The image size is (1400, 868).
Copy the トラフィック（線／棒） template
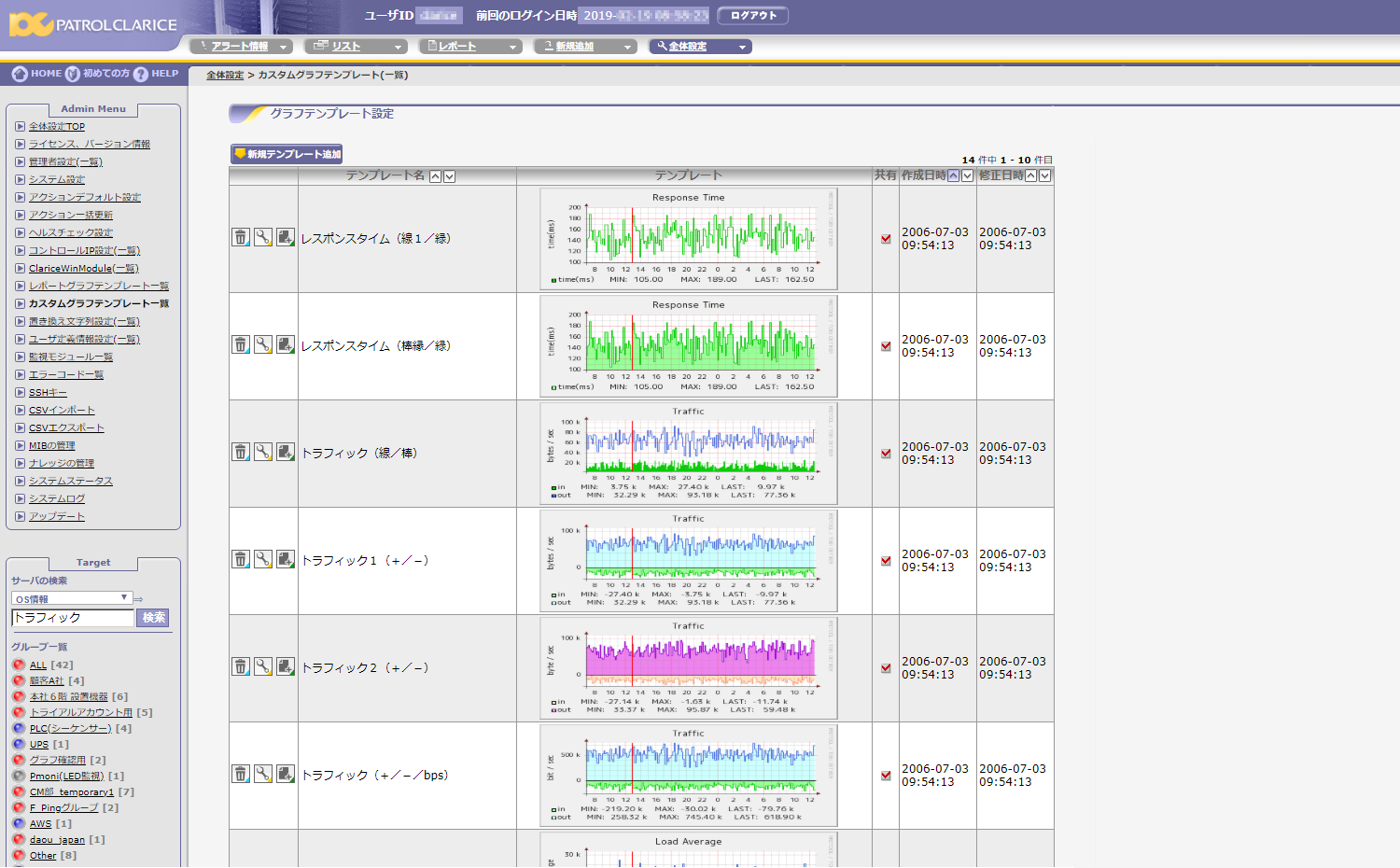[286, 452]
